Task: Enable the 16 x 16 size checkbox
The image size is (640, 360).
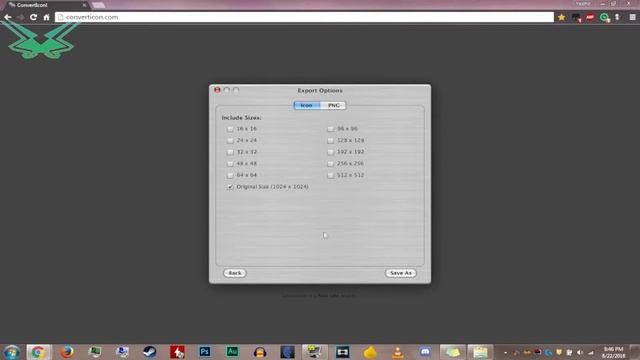Action: tap(230, 129)
